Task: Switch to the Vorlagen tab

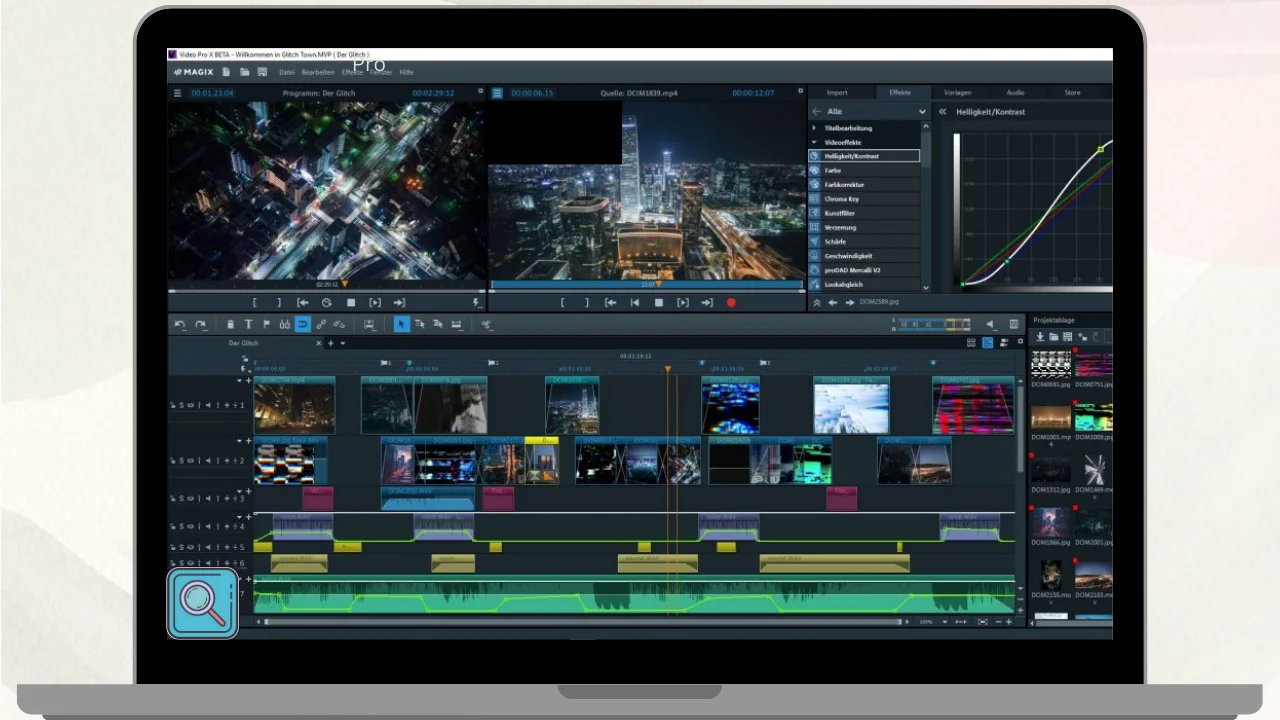Action: click(x=957, y=93)
